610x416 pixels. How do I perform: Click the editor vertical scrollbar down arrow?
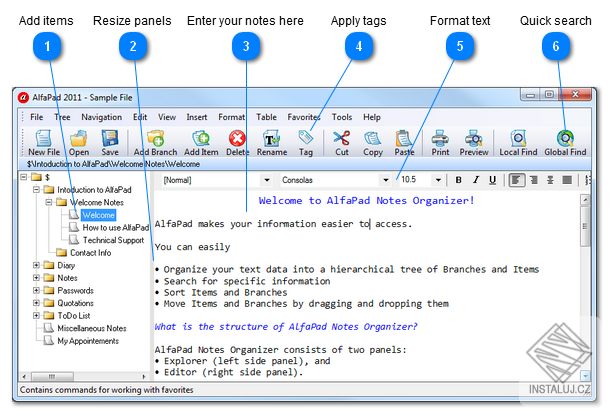pos(585,376)
